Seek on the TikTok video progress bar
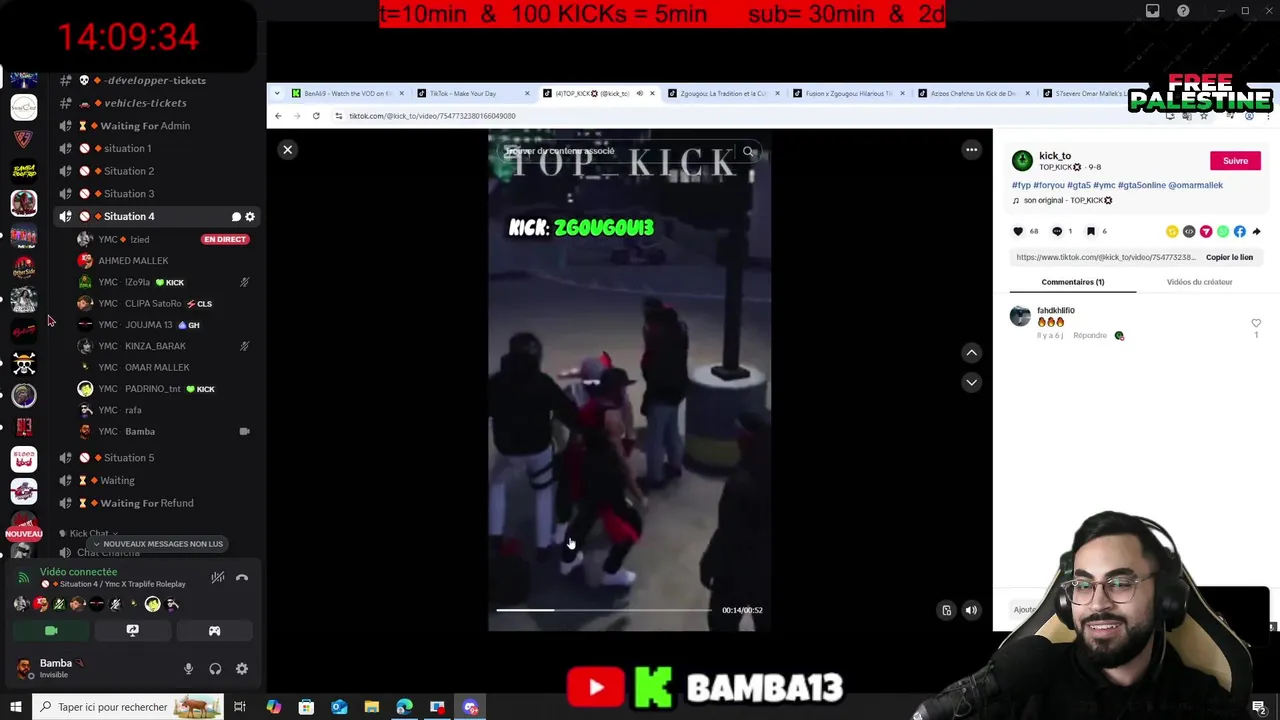 tap(603, 610)
